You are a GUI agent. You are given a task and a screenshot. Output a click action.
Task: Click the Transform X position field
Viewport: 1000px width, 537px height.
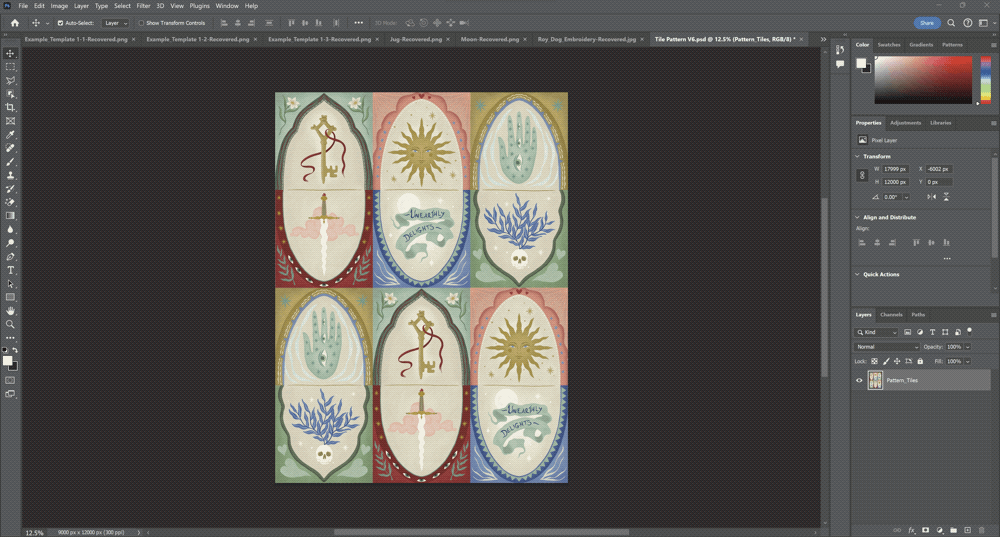tap(939, 169)
